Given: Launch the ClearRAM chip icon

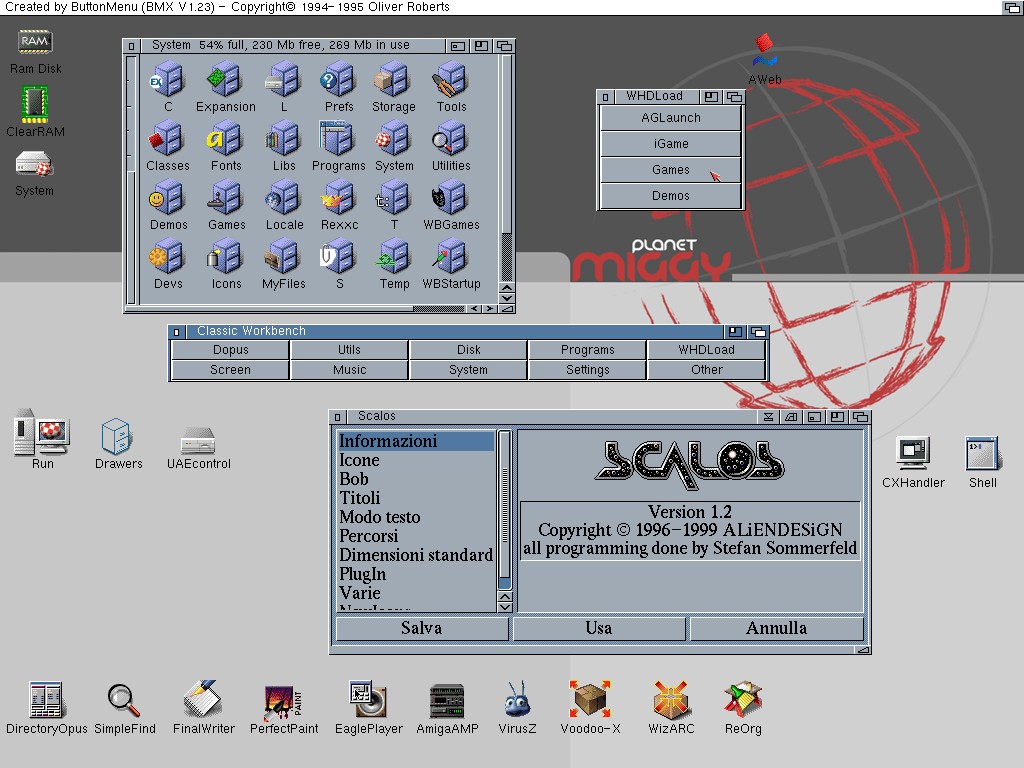Looking at the screenshot, I should (x=35, y=104).
